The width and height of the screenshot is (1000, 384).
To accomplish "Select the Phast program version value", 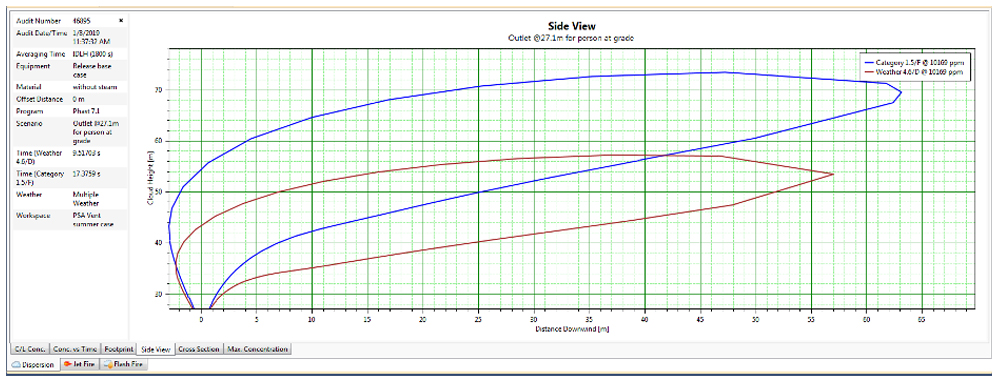I will [x=85, y=111].
